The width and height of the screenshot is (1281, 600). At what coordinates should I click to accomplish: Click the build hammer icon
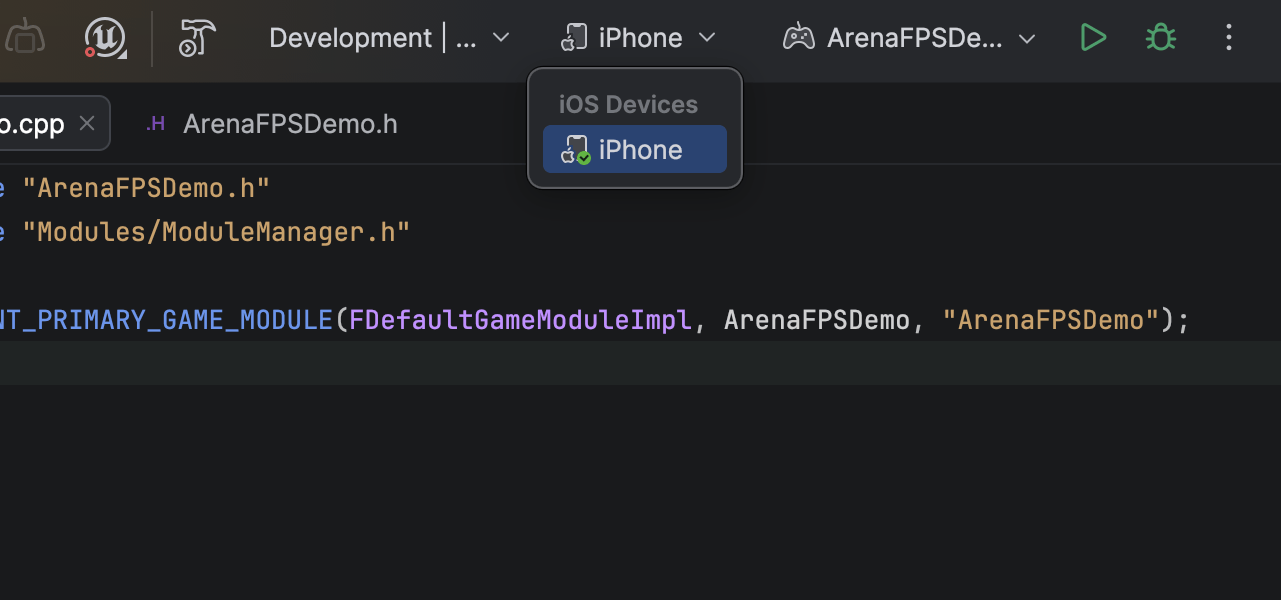[x=197, y=38]
